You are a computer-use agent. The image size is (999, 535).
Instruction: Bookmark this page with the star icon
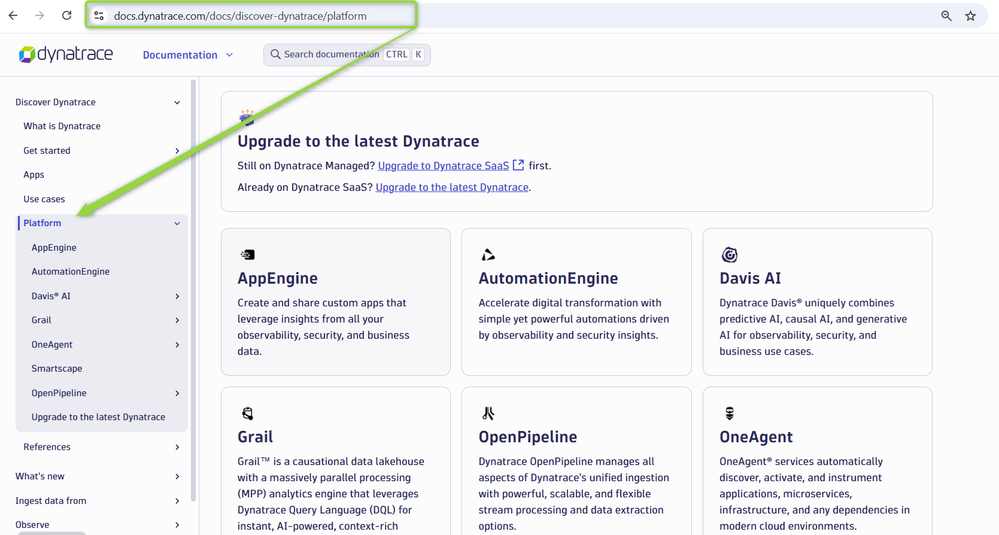coord(970,16)
